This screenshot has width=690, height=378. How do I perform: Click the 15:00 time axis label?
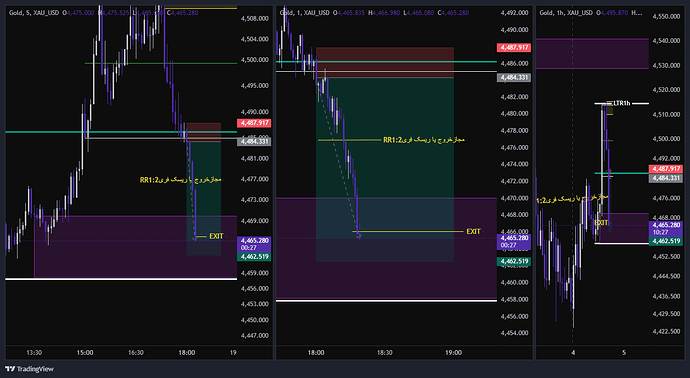[x=85, y=352]
